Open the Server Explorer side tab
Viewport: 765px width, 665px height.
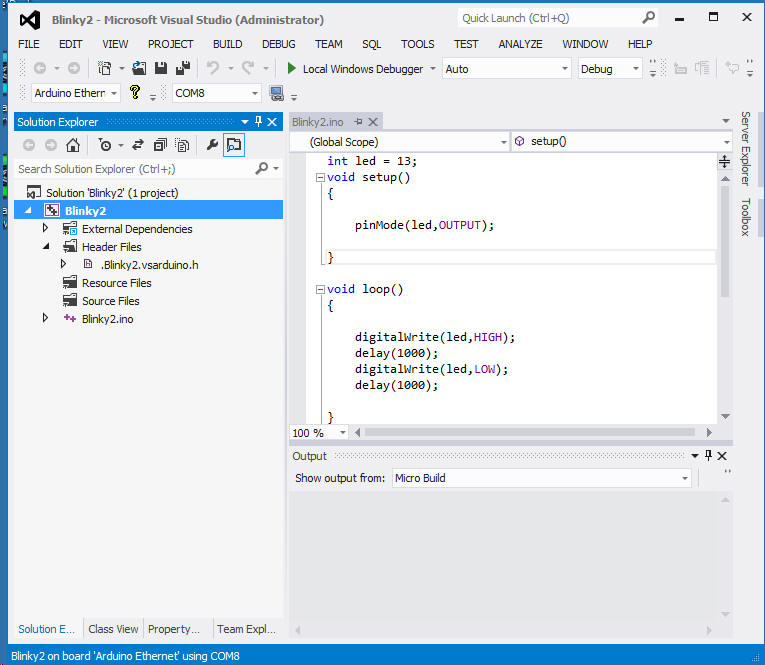tap(745, 148)
